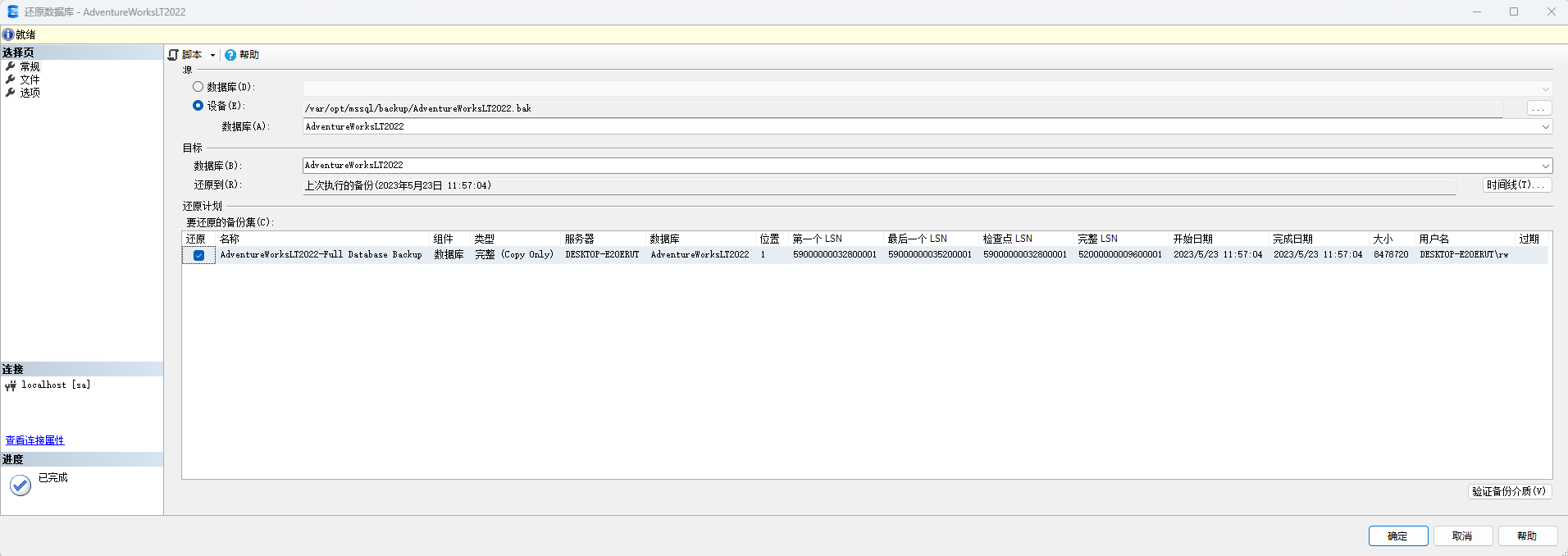Click the 完成日期 column header
1568x556 pixels.
[1320, 239]
